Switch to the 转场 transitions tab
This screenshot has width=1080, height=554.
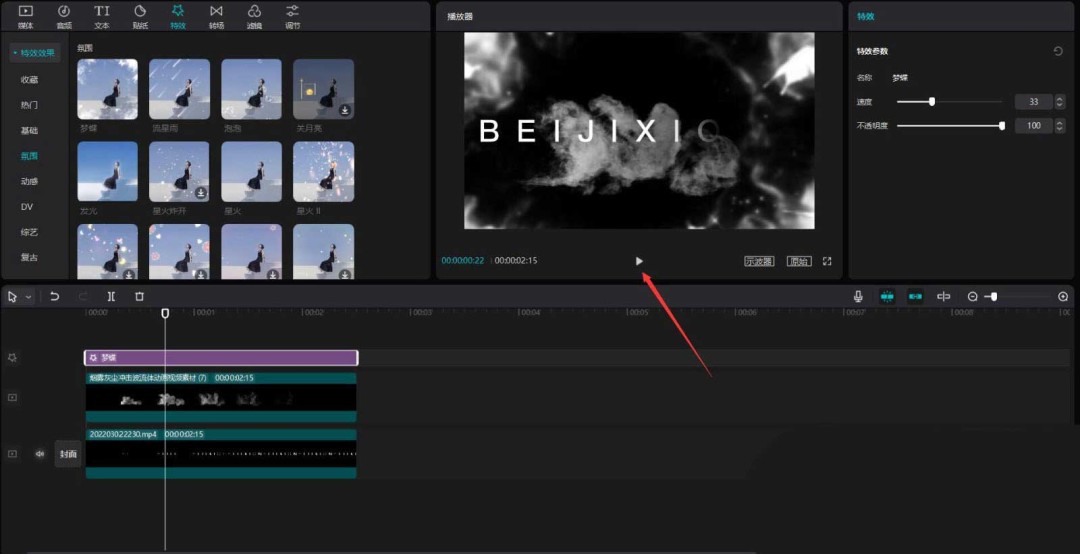pos(216,16)
